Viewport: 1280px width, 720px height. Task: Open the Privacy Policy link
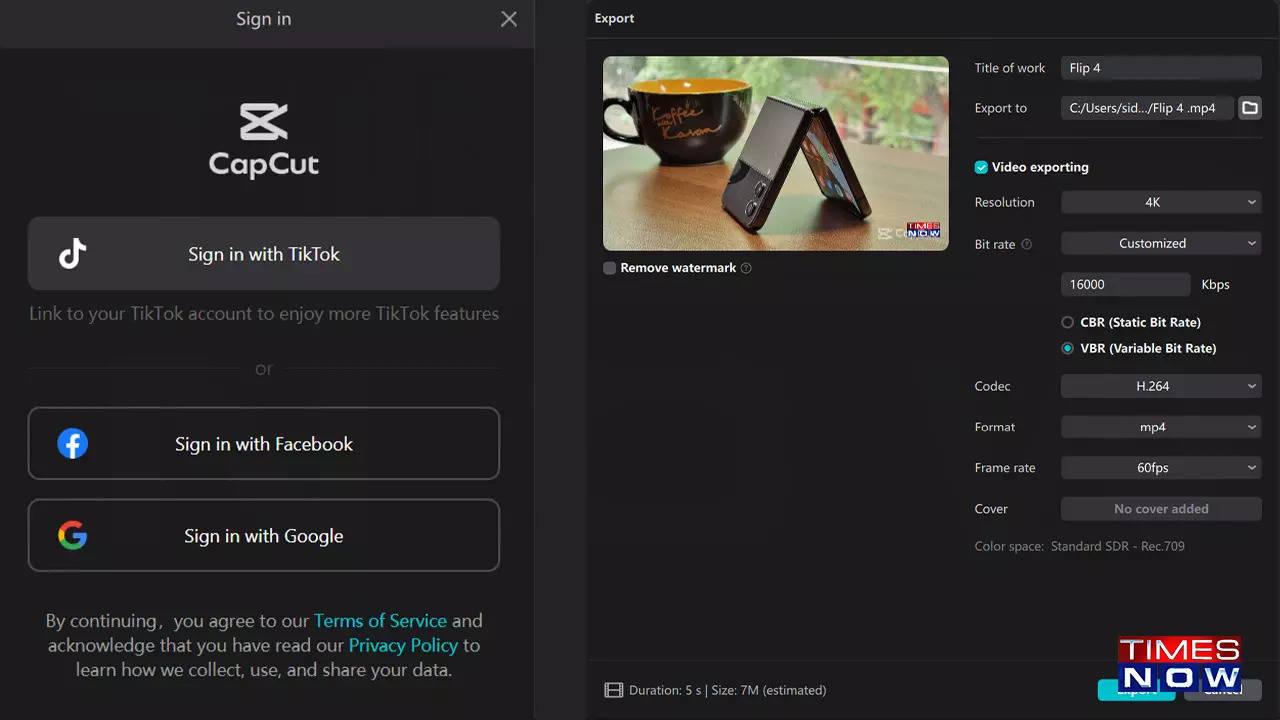[403, 646]
